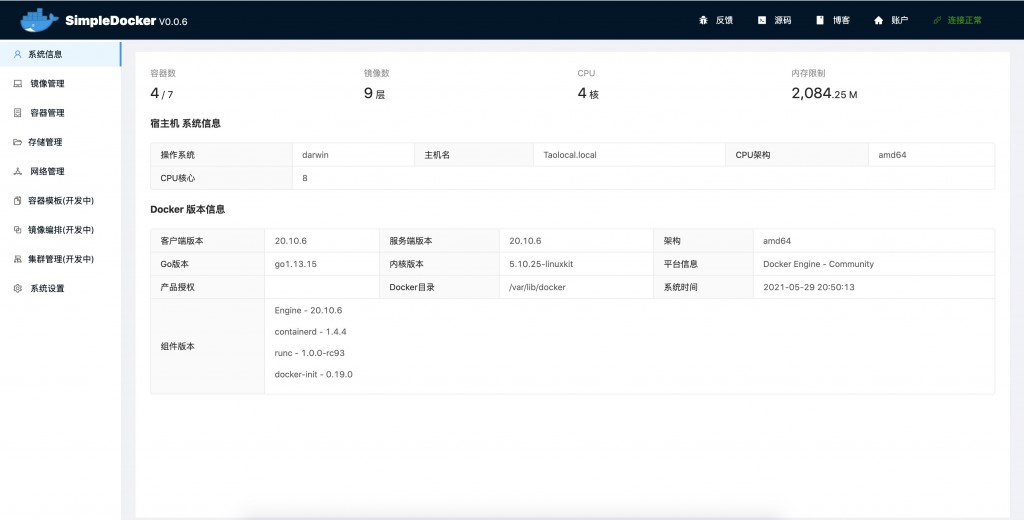Click the 镜像数 value 9 层
This screenshot has width=1024, height=520.
[374, 93]
